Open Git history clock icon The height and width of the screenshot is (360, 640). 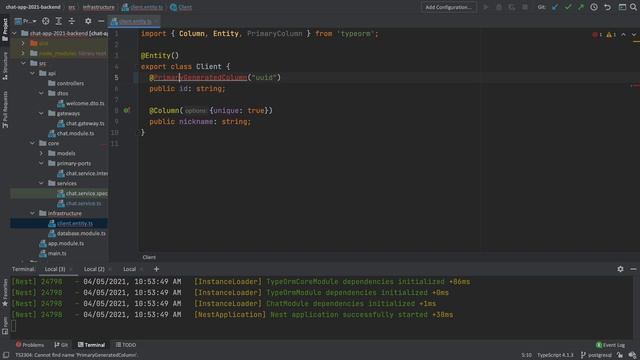[594, 7]
